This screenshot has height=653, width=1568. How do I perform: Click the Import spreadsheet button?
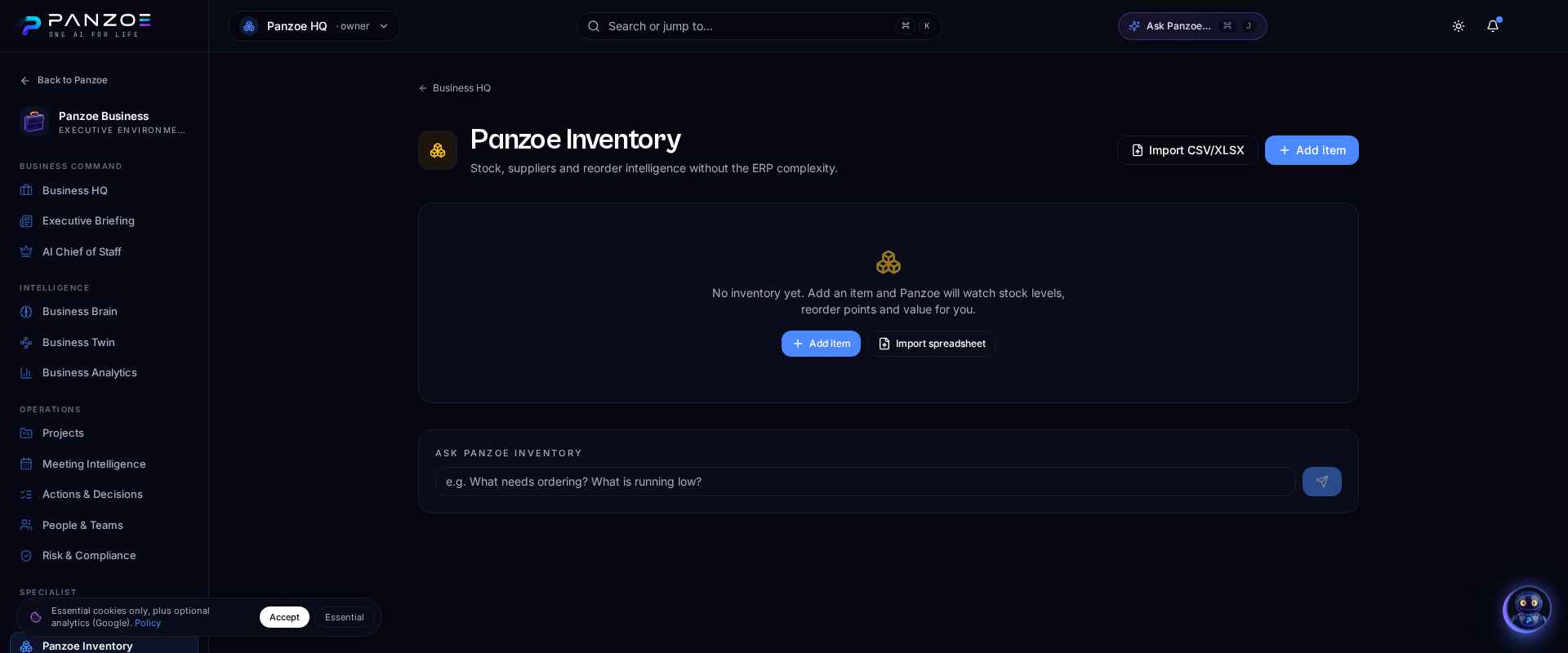[x=932, y=344]
